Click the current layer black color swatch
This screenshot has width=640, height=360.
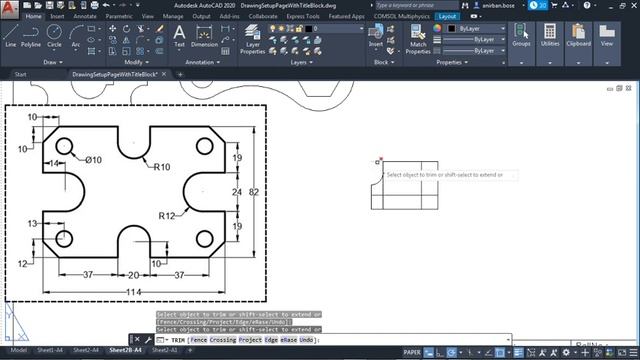(309, 29)
